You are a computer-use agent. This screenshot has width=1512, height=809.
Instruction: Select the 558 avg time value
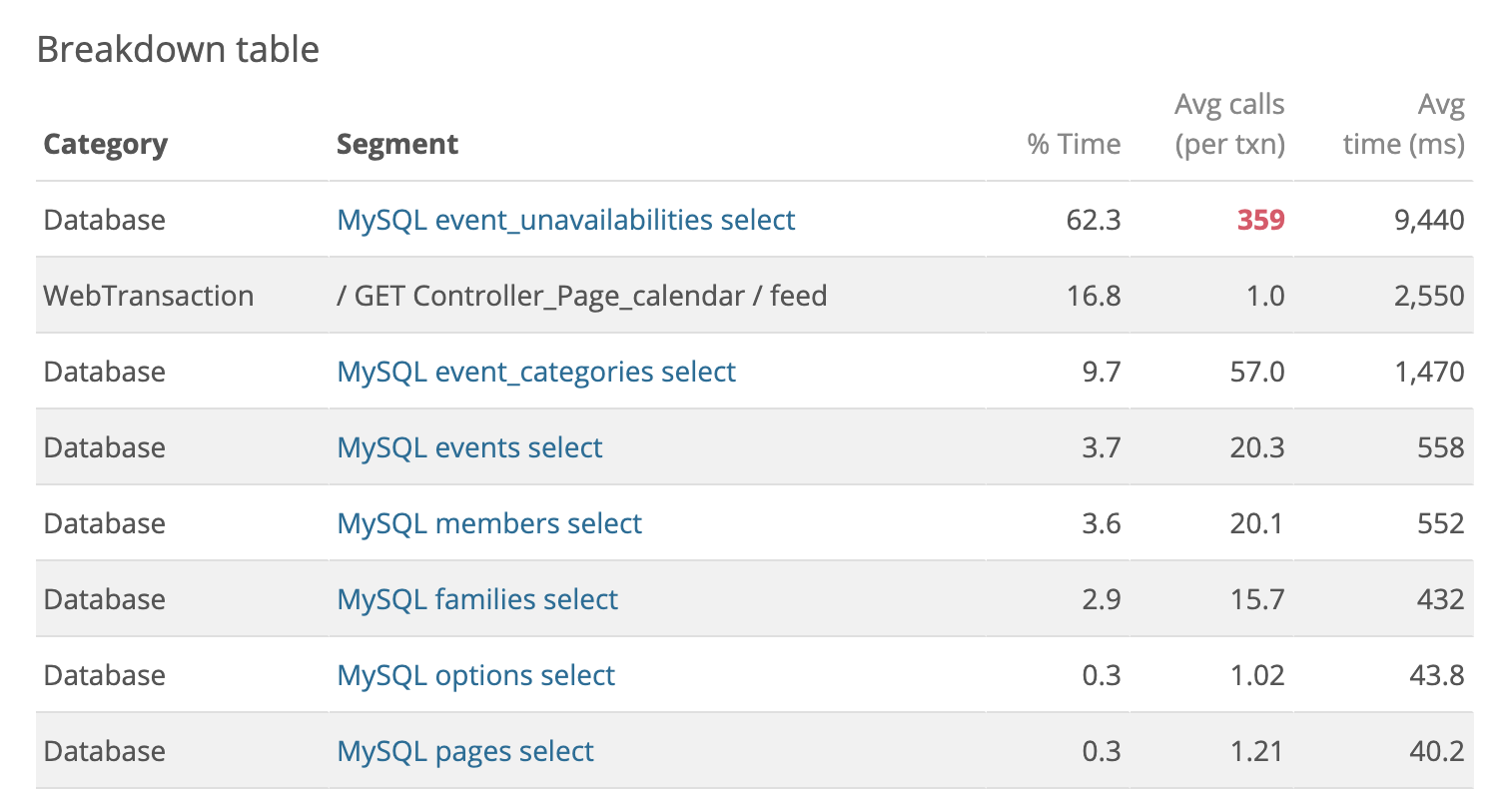pyautogui.click(x=1441, y=447)
